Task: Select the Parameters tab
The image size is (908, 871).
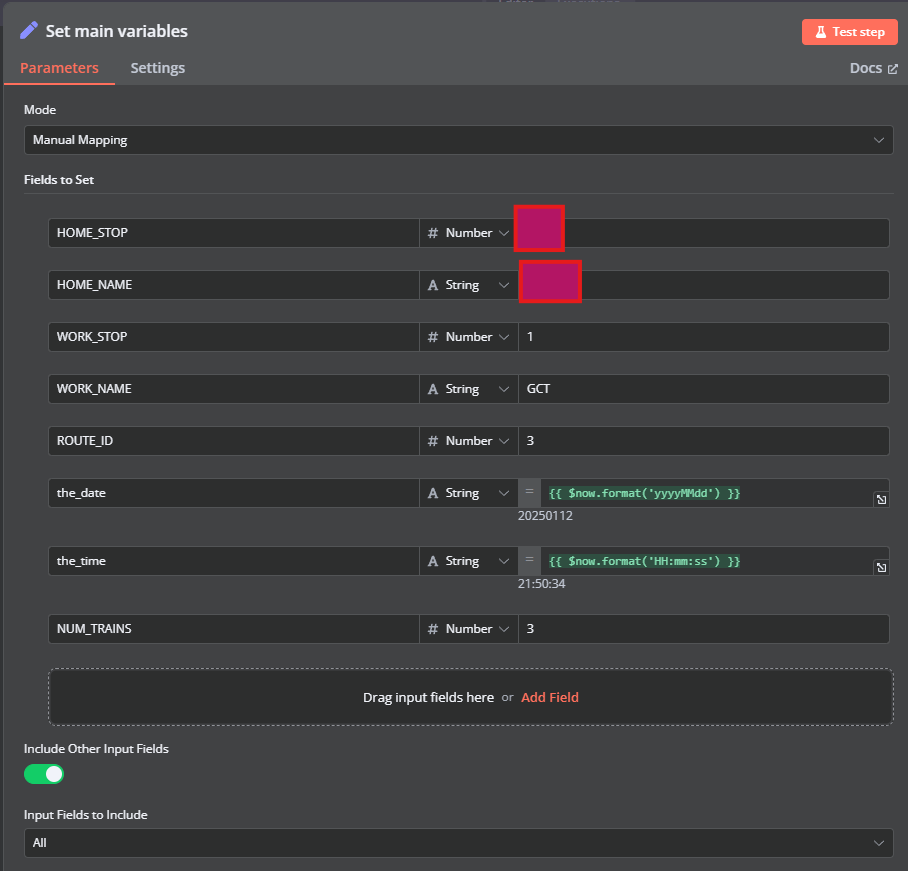Action: (x=59, y=68)
